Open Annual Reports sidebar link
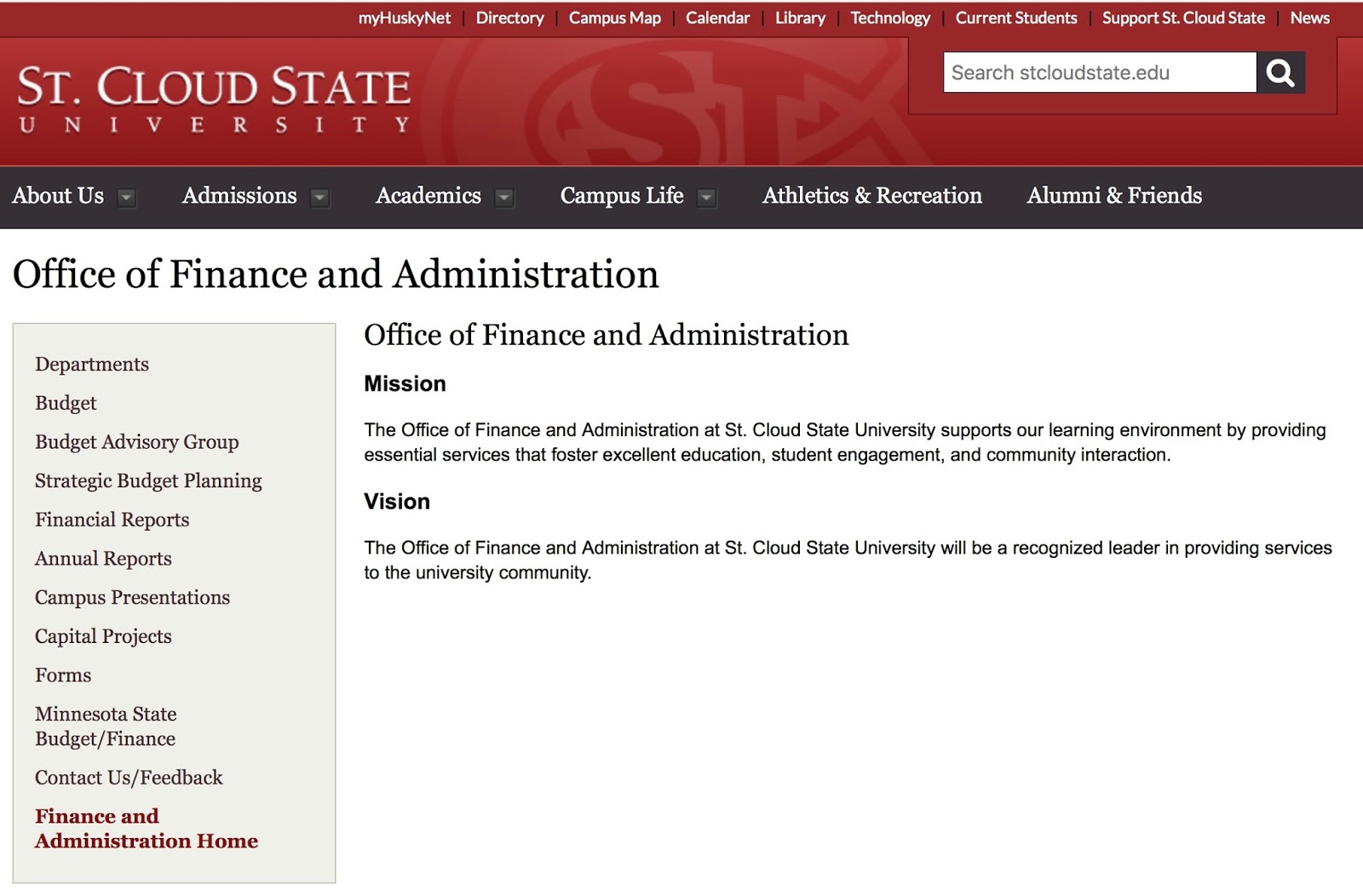1363x896 pixels. 103,559
